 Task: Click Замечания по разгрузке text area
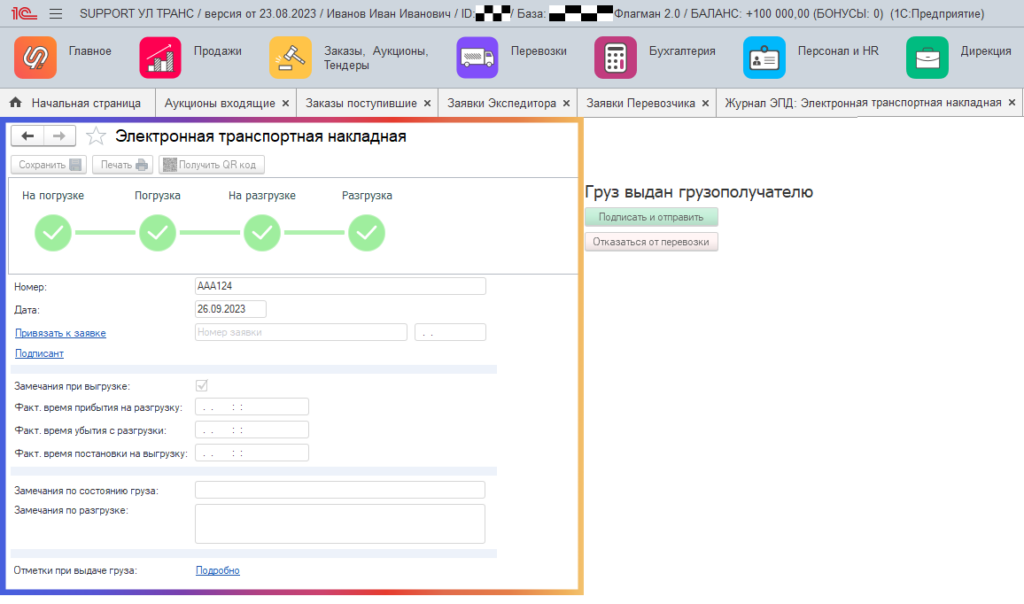click(340, 524)
